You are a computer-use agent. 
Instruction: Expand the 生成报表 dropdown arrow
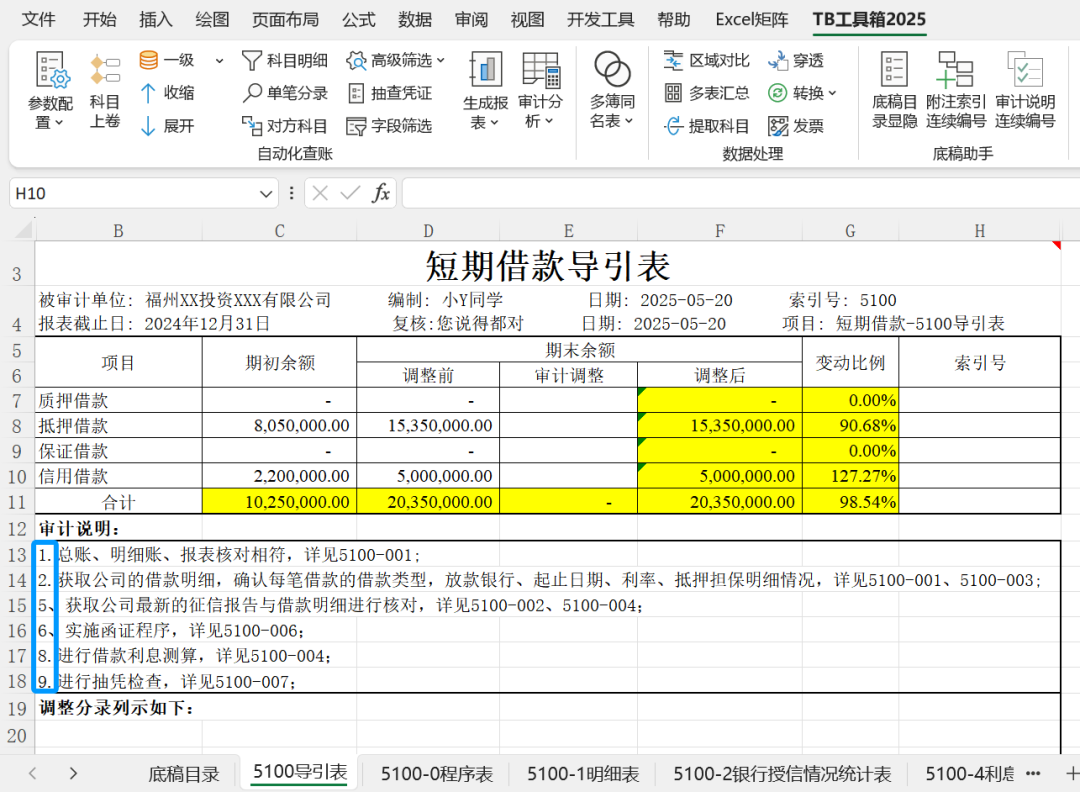tap(495, 123)
